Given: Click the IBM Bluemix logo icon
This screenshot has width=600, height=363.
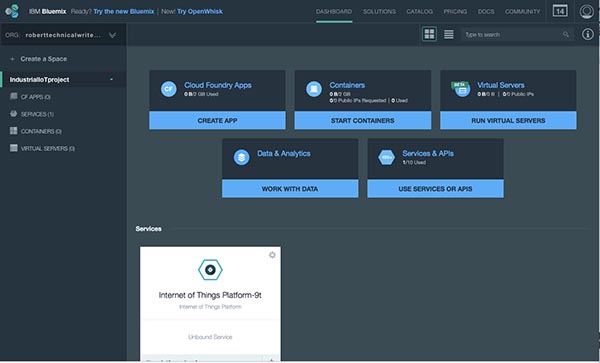Looking at the screenshot, I should click(x=12, y=11).
